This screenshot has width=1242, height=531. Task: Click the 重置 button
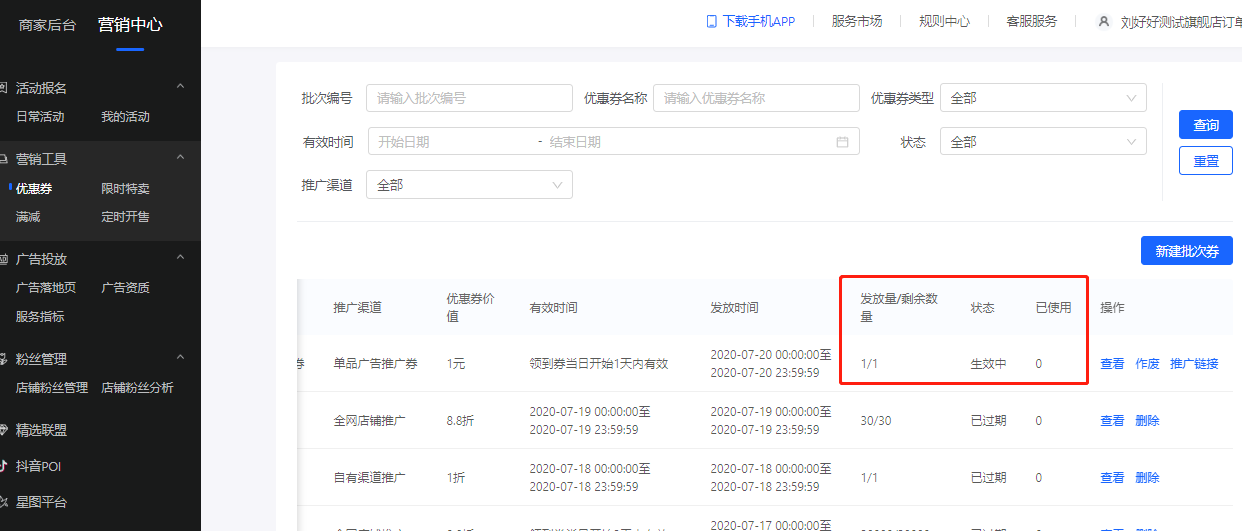(1206, 161)
